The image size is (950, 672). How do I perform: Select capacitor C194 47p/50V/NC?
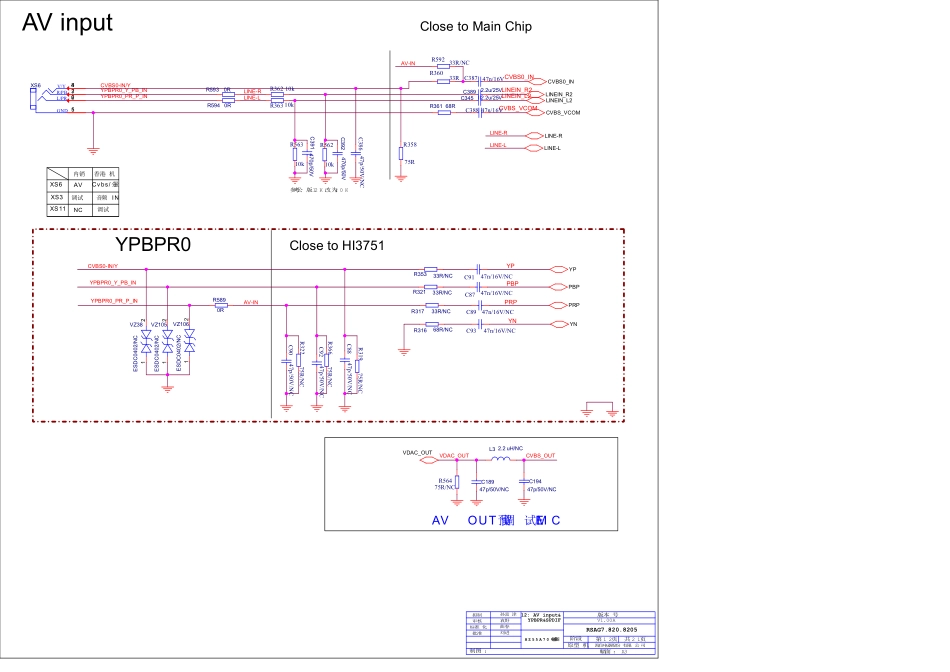click(524, 482)
